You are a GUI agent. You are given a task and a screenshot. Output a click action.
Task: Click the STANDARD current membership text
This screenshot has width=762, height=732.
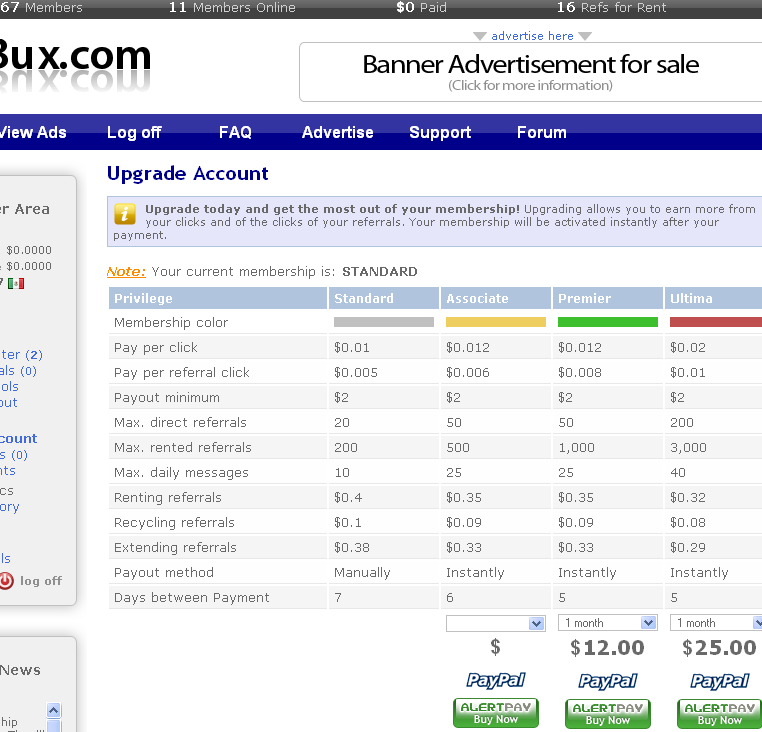click(380, 271)
